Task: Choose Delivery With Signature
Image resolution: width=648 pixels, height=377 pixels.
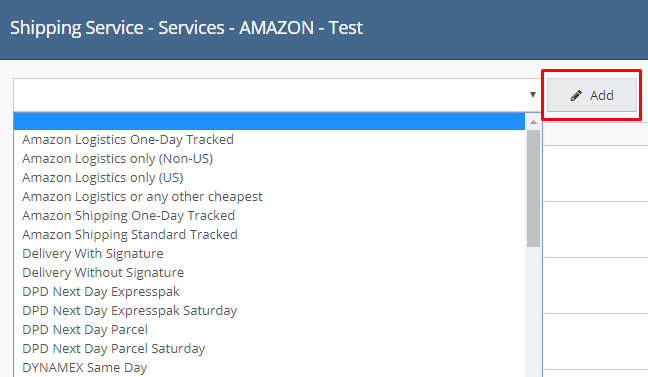Action: (x=93, y=254)
